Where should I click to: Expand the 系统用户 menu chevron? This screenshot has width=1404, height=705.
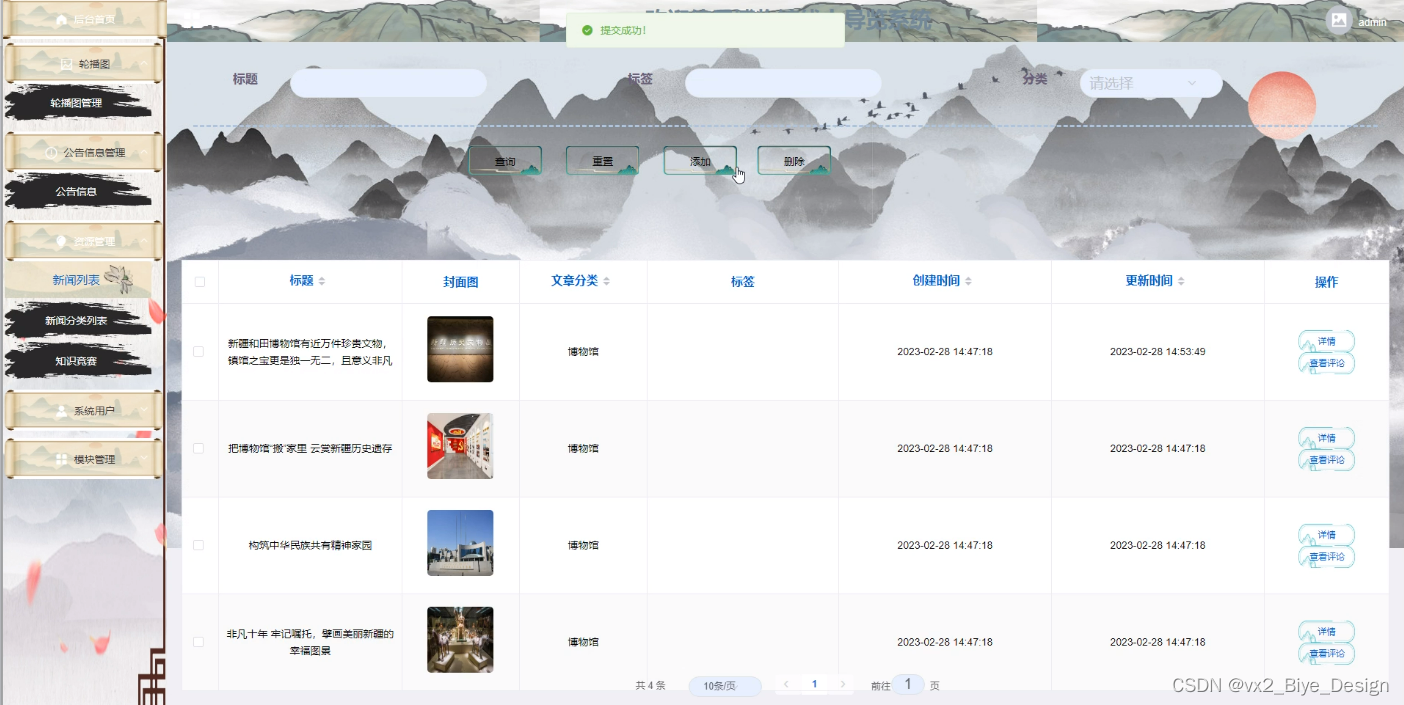[x=145, y=410]
